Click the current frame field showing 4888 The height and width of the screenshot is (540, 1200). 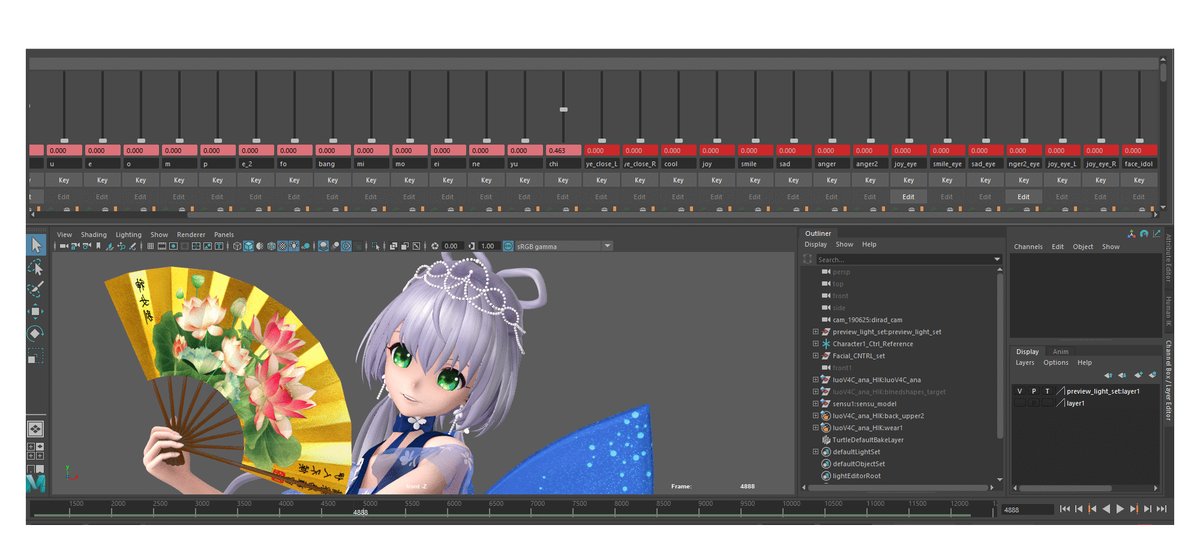[1026, 509]
